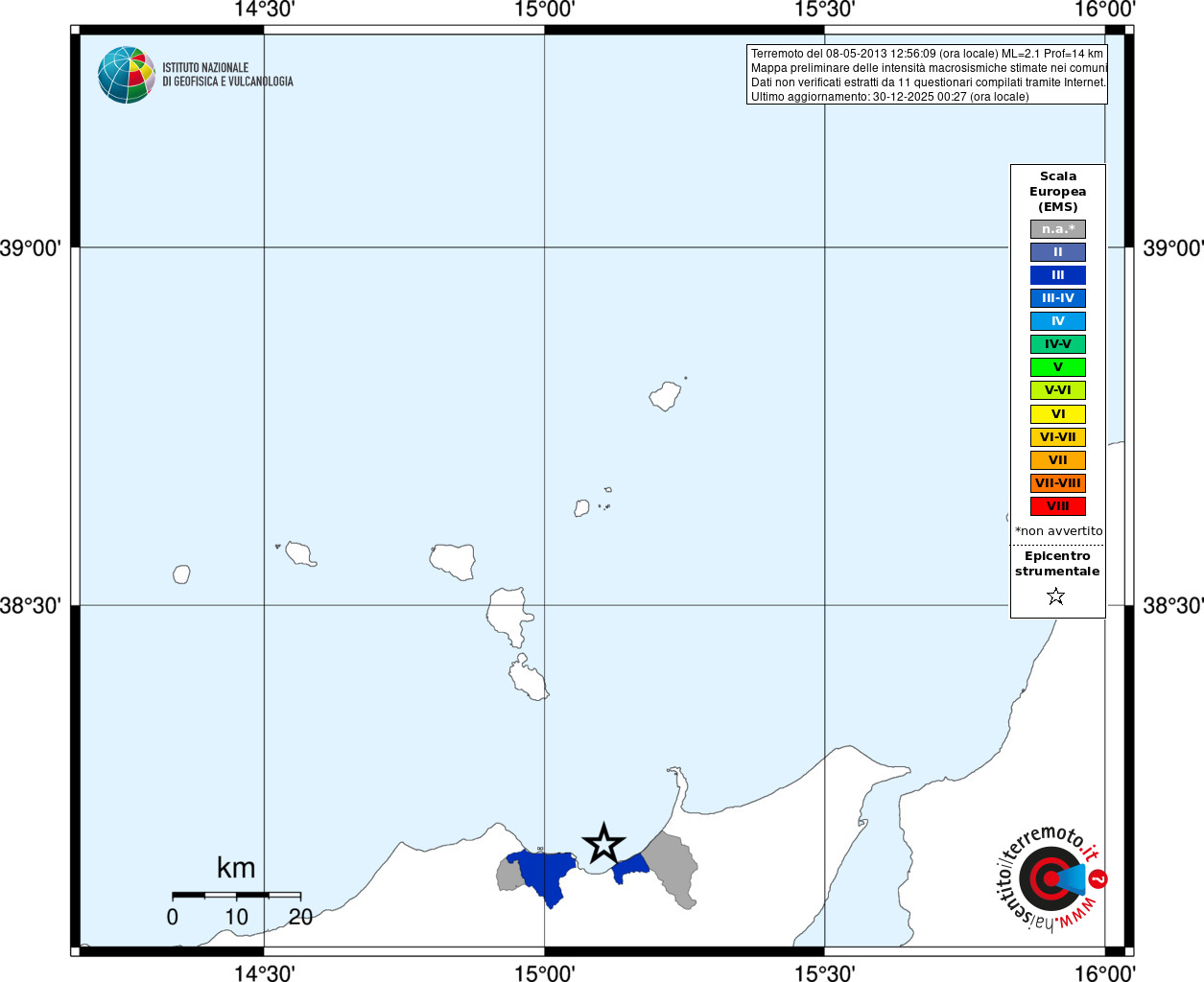Click the 'Mappa preliminare delle intensità' text line
1204x982 pixels.
(x=929, y=68)
